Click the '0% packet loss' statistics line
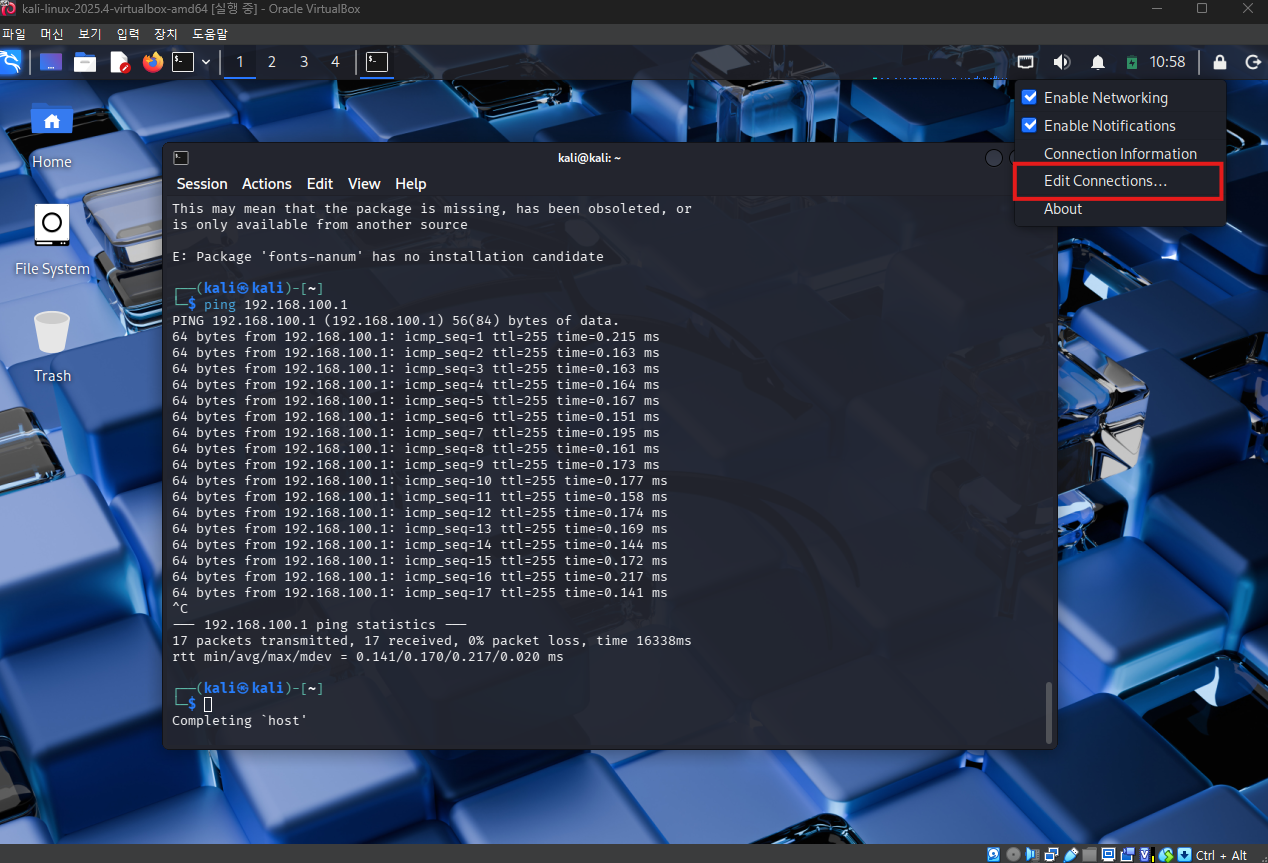Screen dimensions: 1268x863 pos(431,641)
